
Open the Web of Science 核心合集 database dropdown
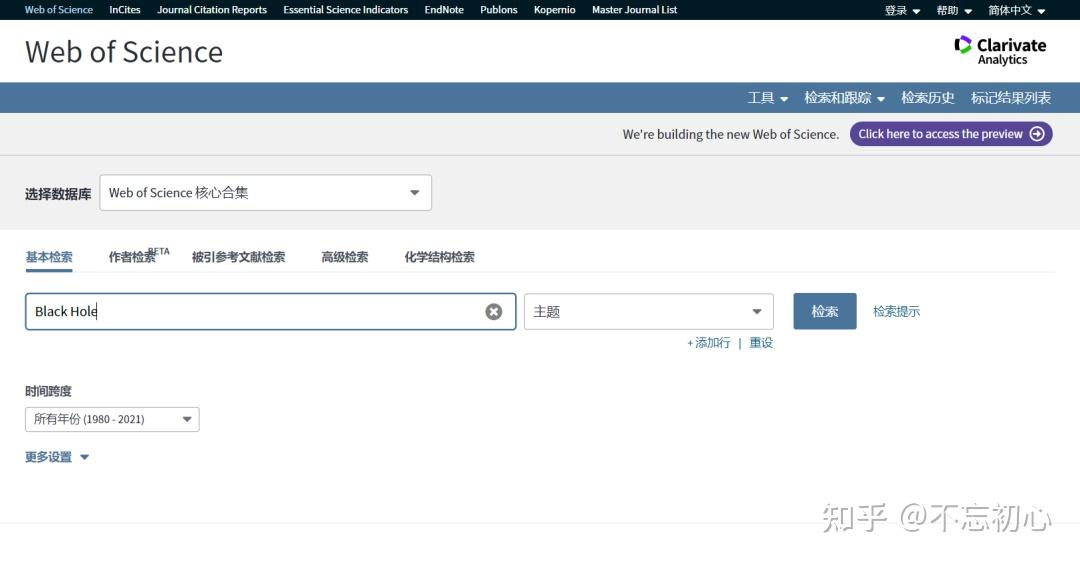[265, 193]
